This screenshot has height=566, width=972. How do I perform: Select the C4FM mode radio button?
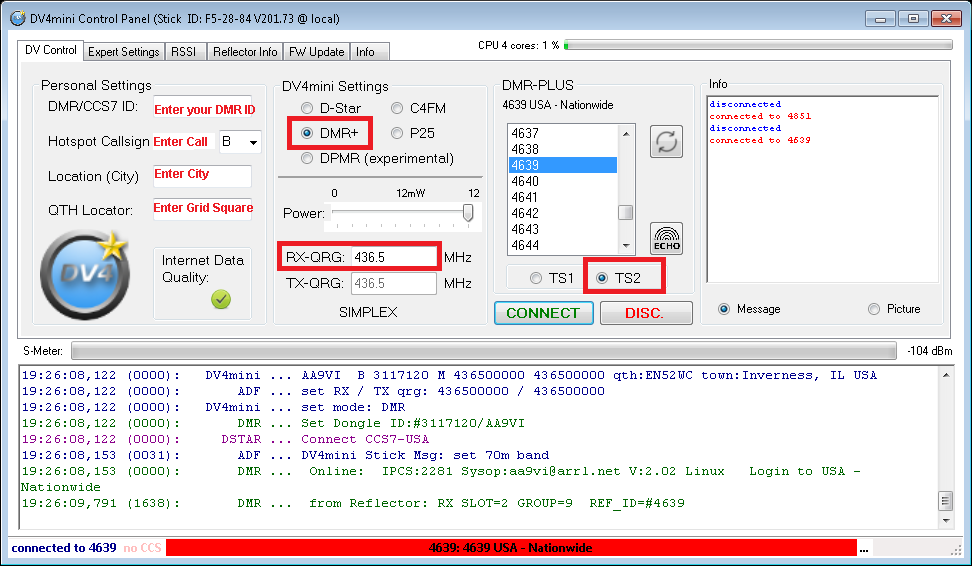click(x=397, y=108)
